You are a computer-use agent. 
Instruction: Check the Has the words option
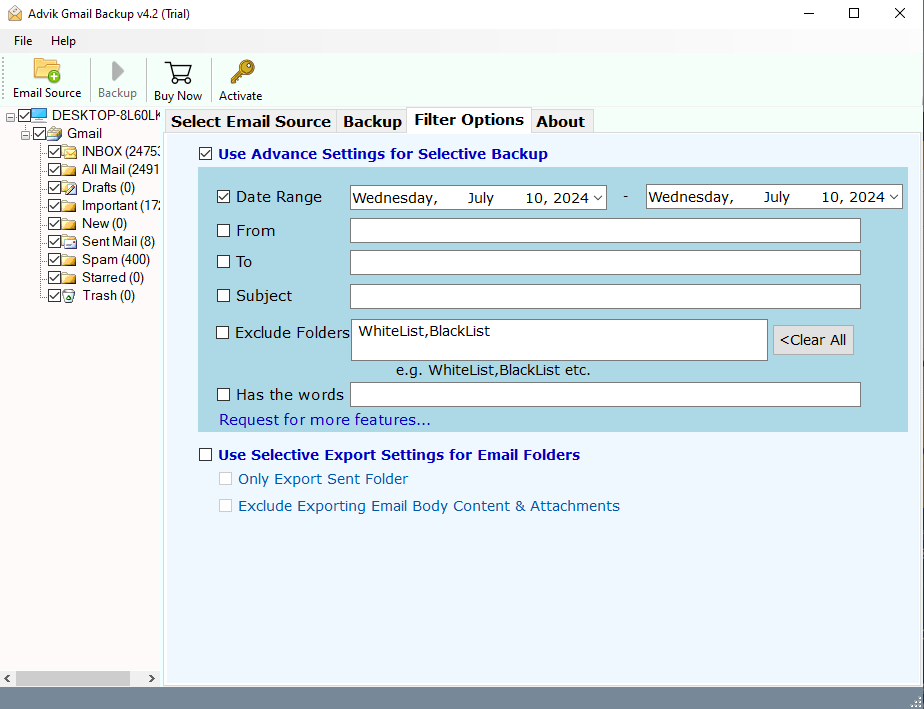click(x=223, y=394)
